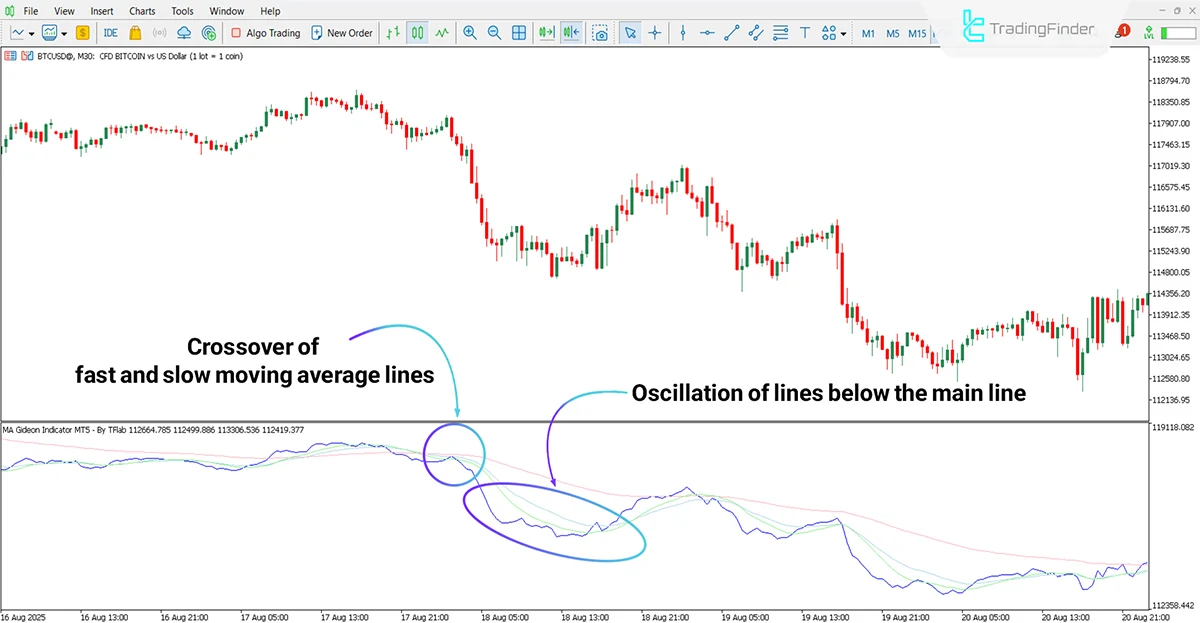Select the Trendline drawing tool
The width and height of the screenshot is (1200, 623).
[733, 33]
